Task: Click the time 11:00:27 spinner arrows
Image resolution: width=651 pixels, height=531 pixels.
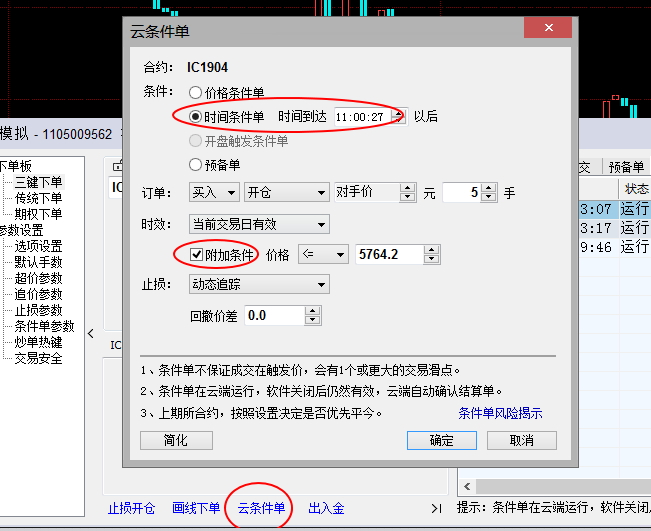Action: coord(400,116)
